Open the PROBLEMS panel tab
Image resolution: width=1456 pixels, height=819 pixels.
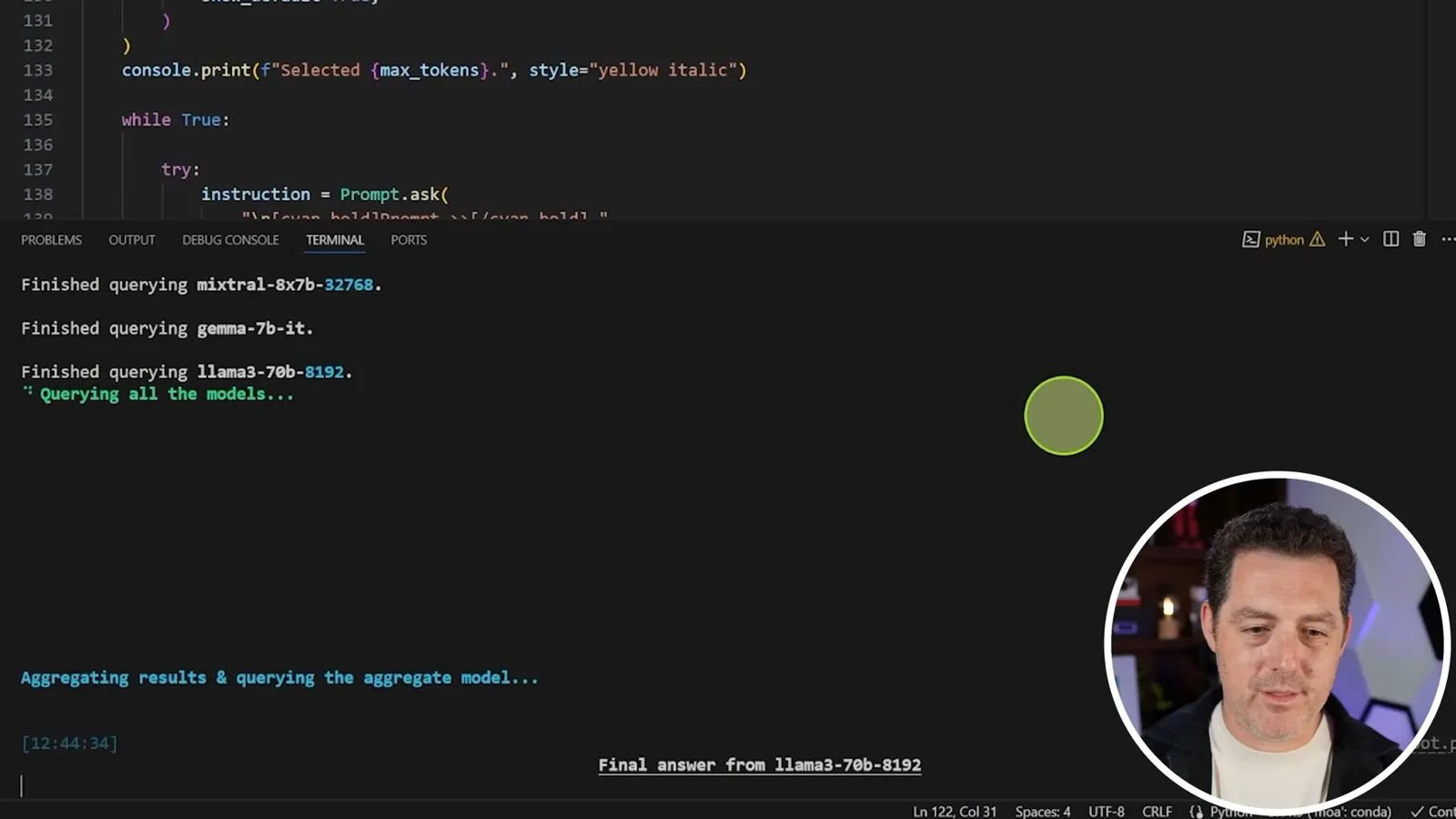(51, 240)
